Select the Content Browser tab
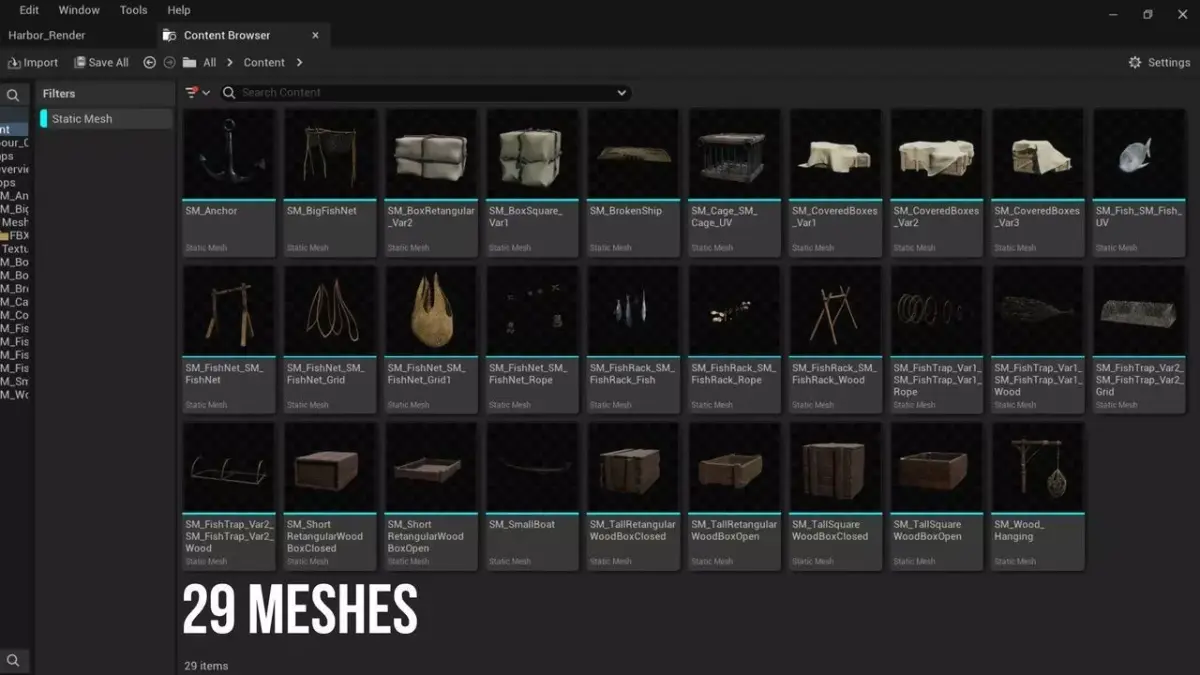The image size is (1200, 675). (227, 35)
